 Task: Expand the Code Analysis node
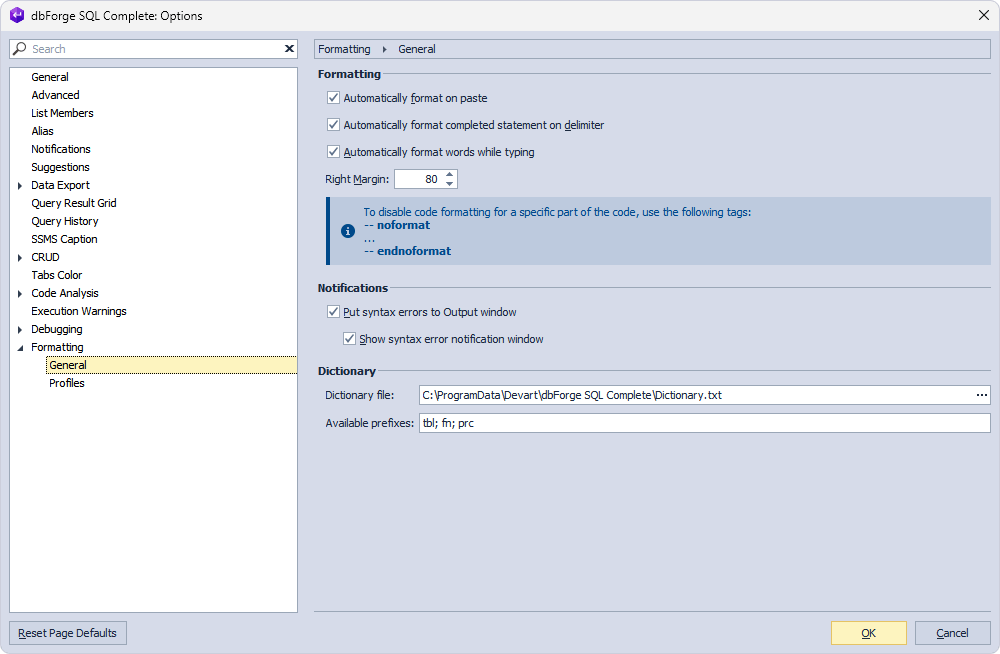click(x=20, y=294)
